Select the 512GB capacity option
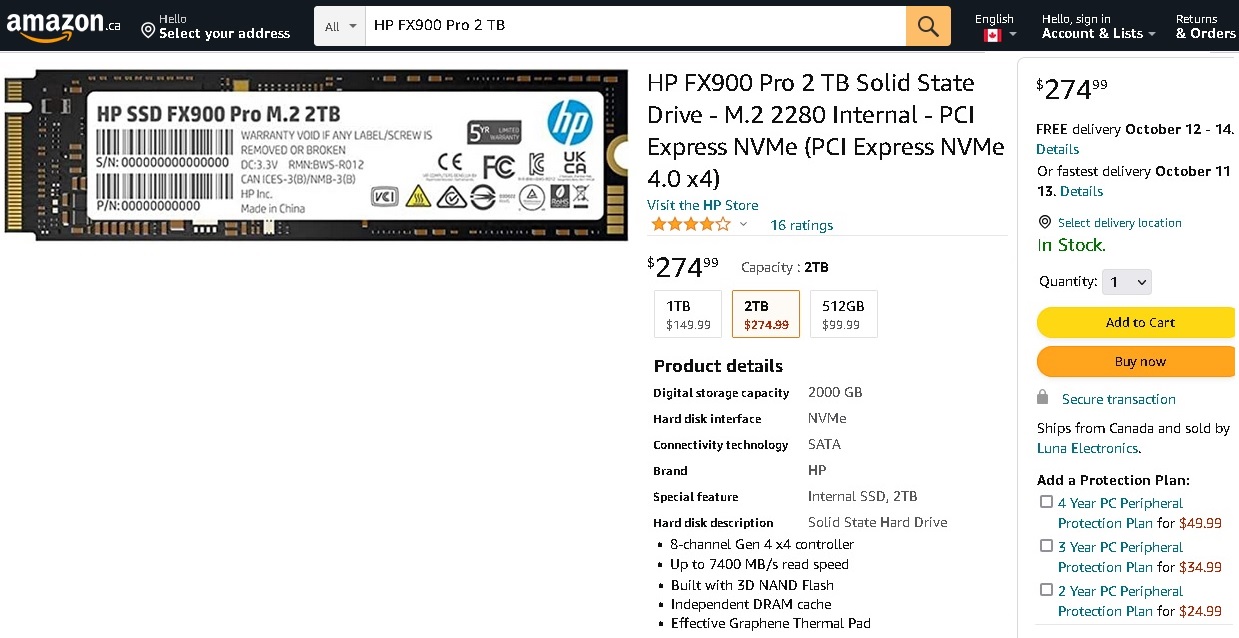 [843, 314]
